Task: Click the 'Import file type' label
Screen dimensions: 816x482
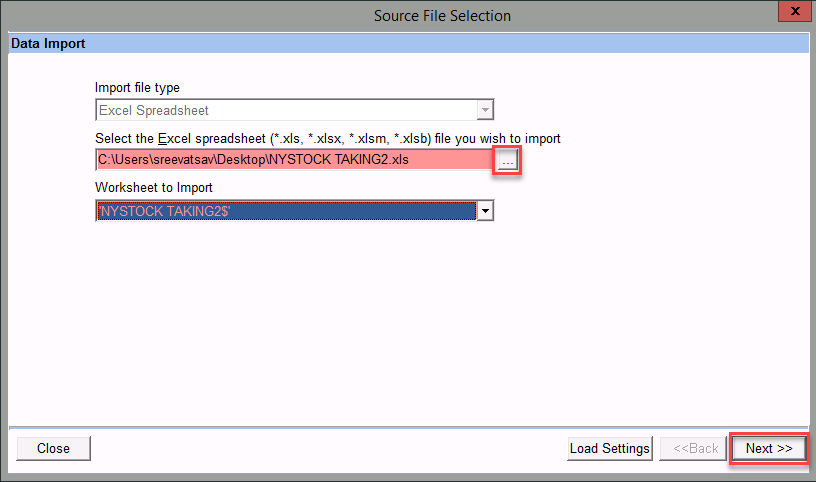Action: [x=137, y=87]
